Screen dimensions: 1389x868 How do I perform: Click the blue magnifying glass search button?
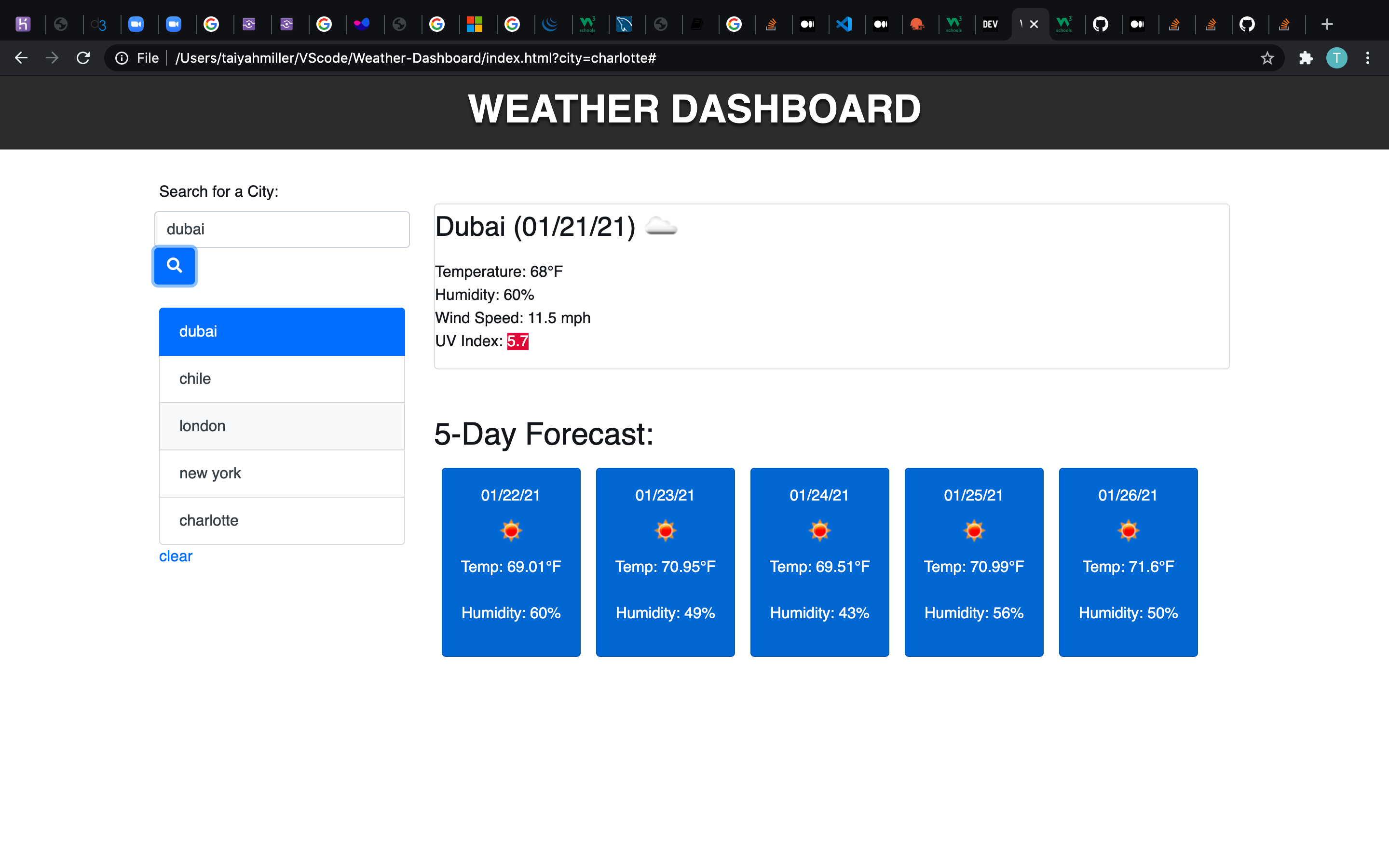(x=175, y=265)
